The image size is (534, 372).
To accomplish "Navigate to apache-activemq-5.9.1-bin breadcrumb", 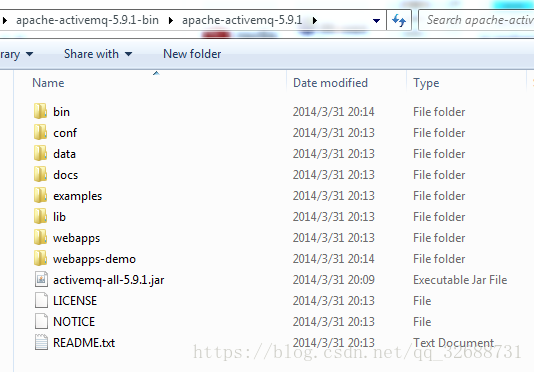I will pyautogui.click(x=88, y=20).
